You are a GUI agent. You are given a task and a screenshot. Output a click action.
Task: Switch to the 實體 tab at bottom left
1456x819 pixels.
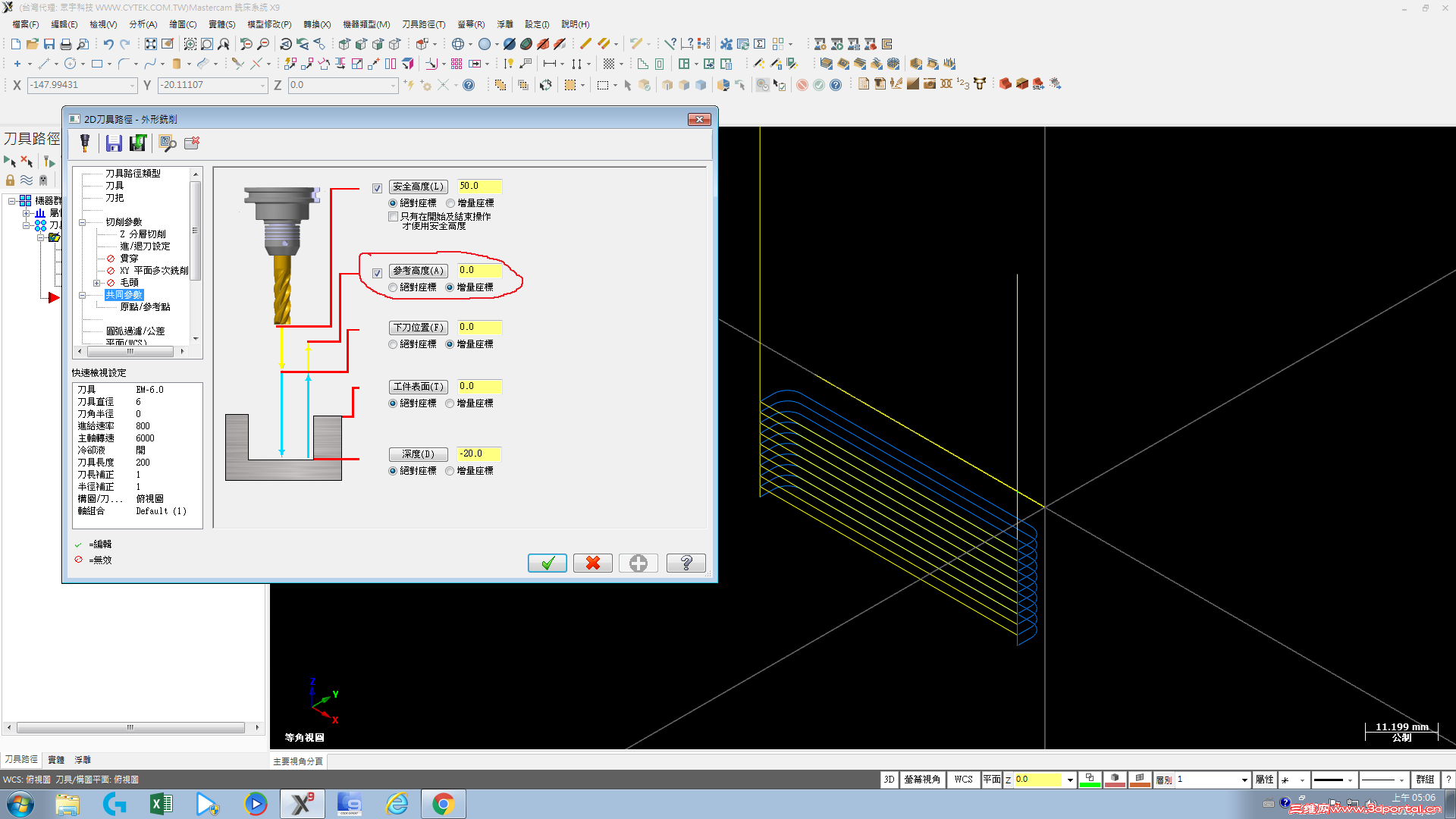tap(56, 759)
